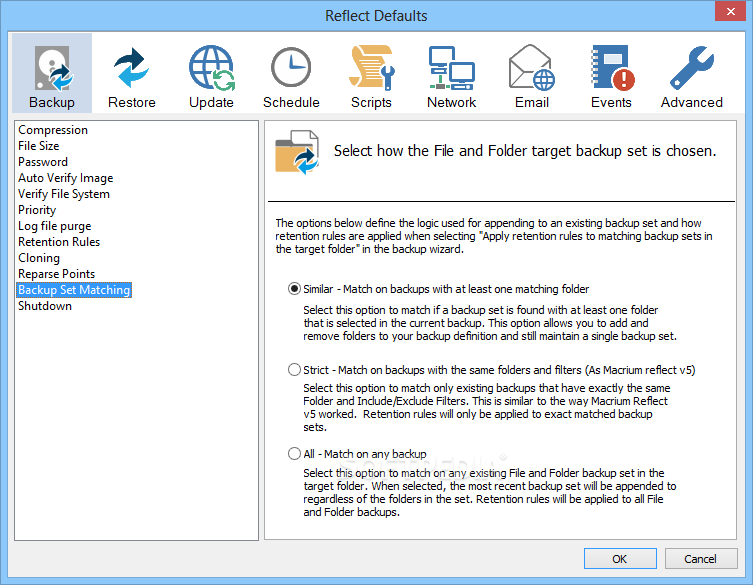This screenshot has width=753, height=585.
Task: Select Verify File System list entry
Action: 64,194
